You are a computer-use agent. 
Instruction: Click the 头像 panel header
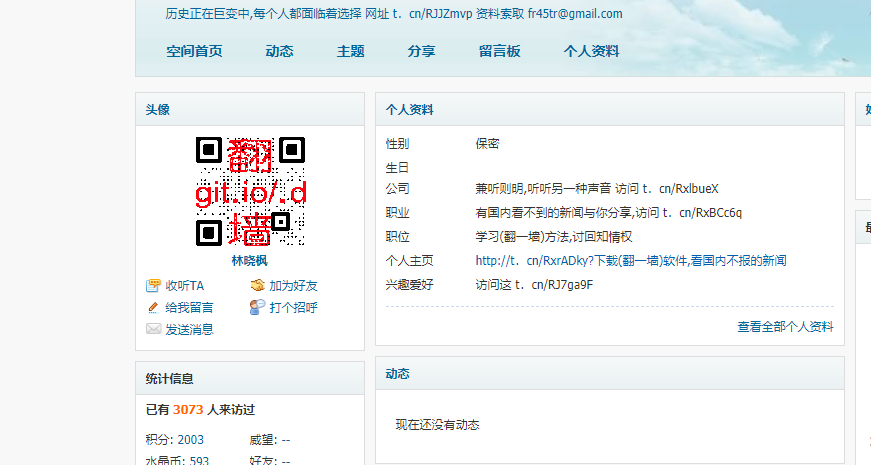[x=250, y=109]
